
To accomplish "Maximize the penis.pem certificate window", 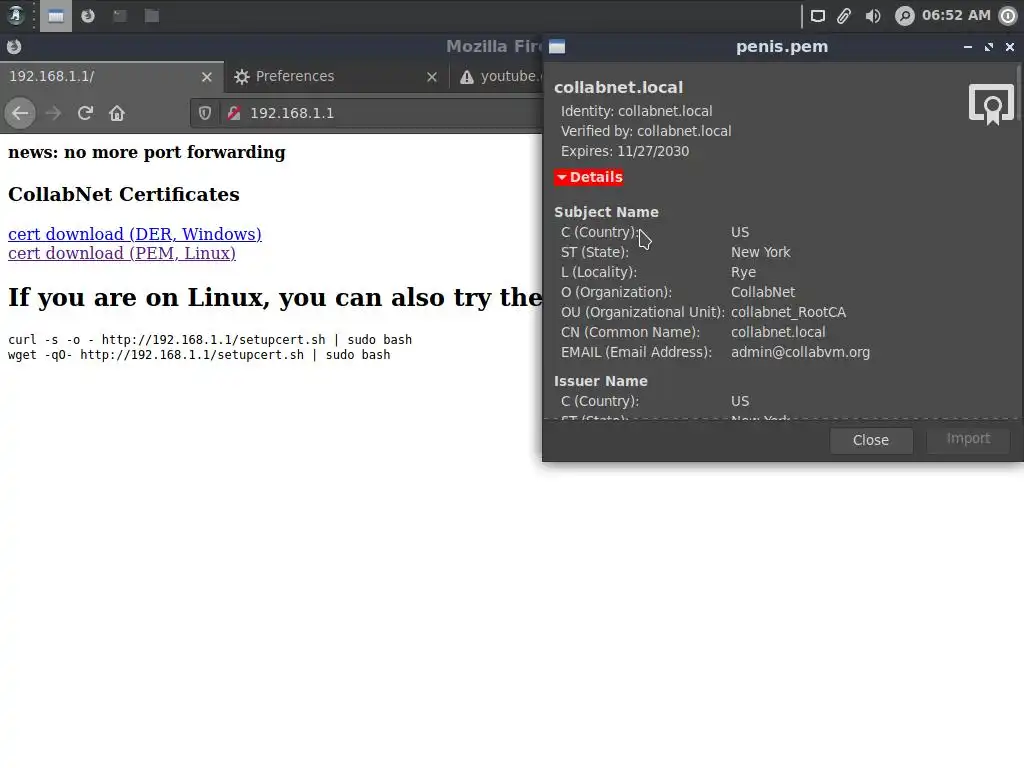I will pos(989,47).
